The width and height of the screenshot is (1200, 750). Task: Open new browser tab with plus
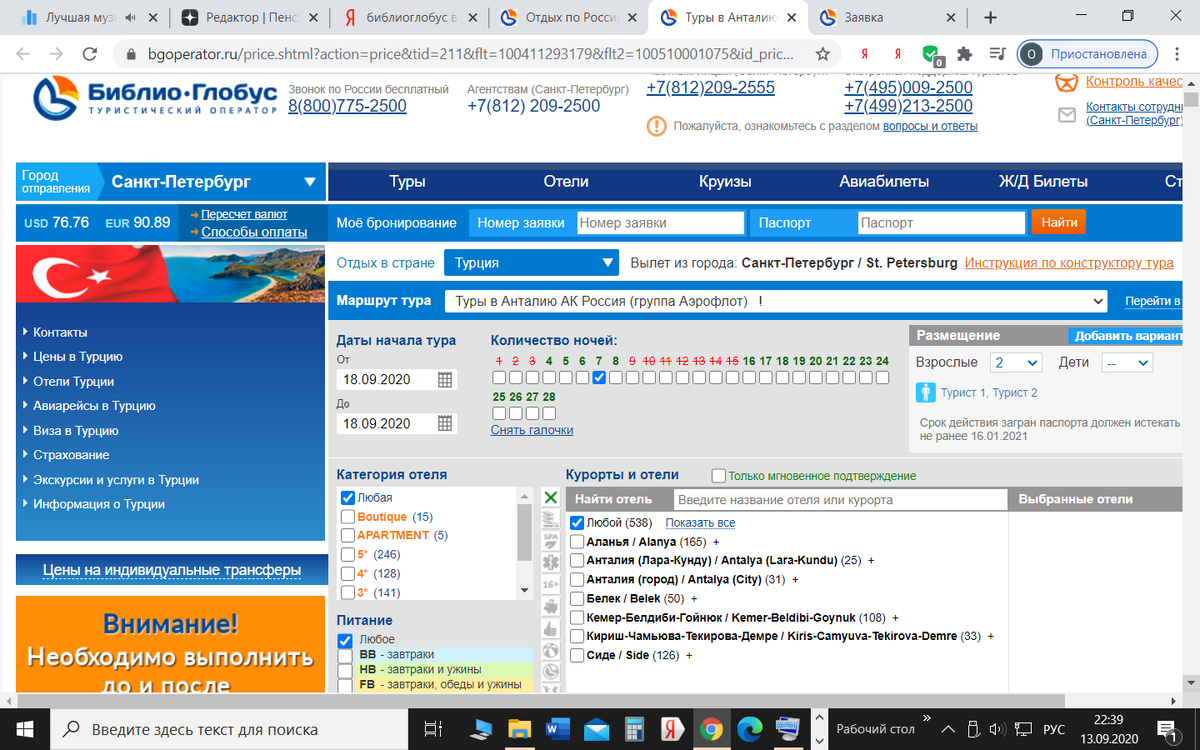tap(990, 17)
